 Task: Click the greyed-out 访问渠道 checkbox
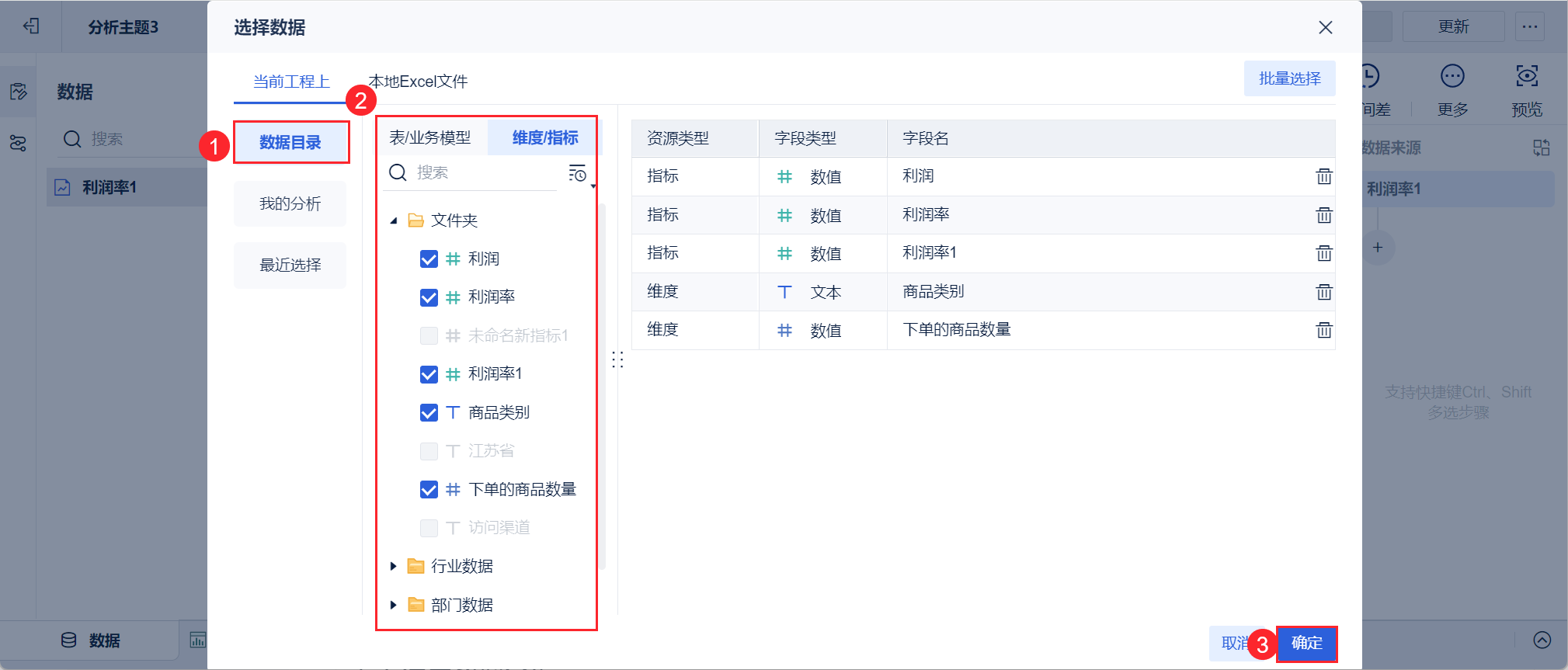pyautogui.click(x=429, y=528)
